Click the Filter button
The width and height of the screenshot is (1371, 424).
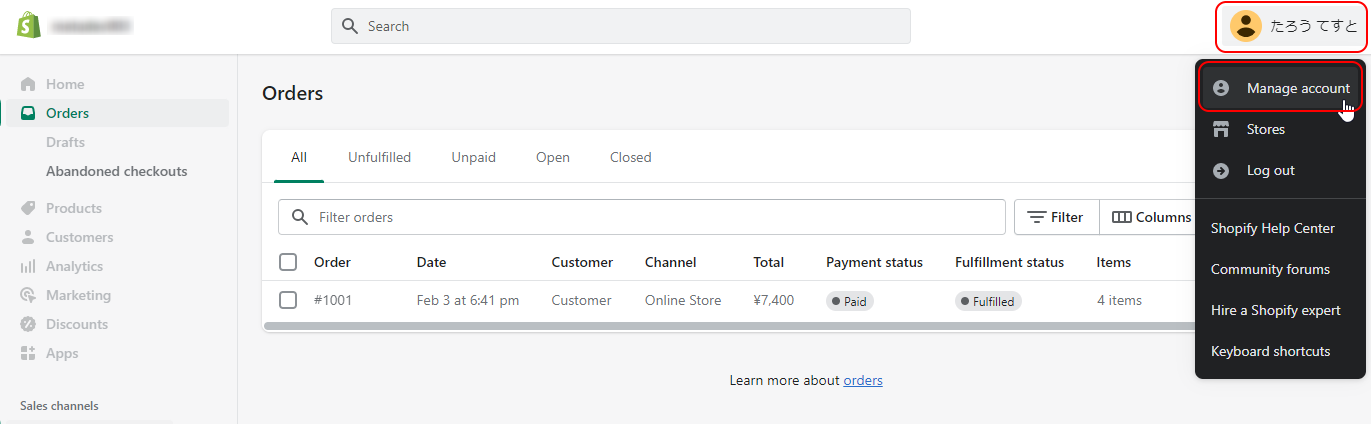tap(1057, 217)
